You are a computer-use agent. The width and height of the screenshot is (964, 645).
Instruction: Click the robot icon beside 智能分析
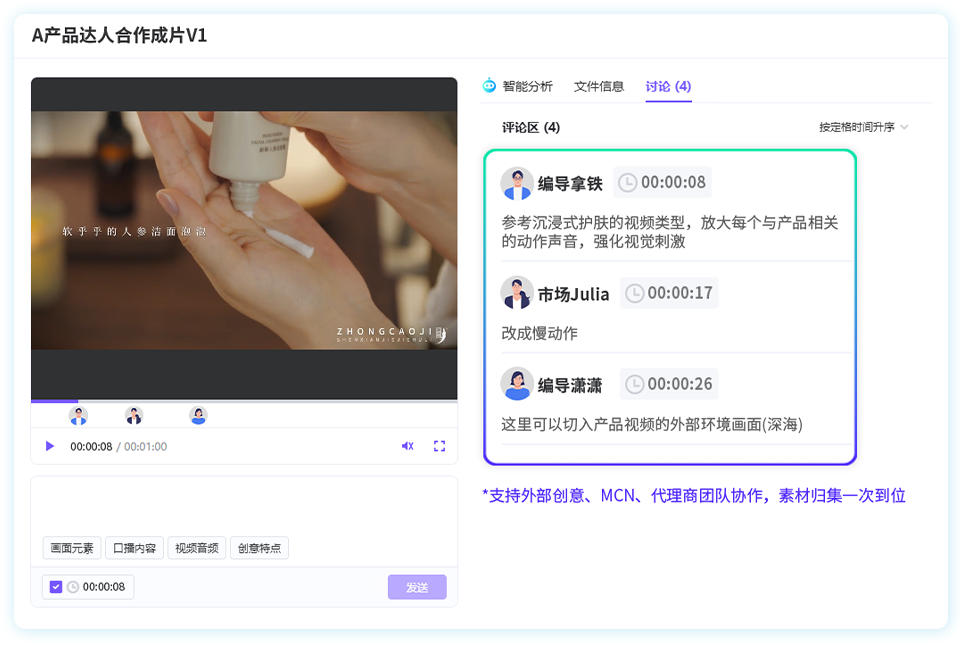point(489,85)
